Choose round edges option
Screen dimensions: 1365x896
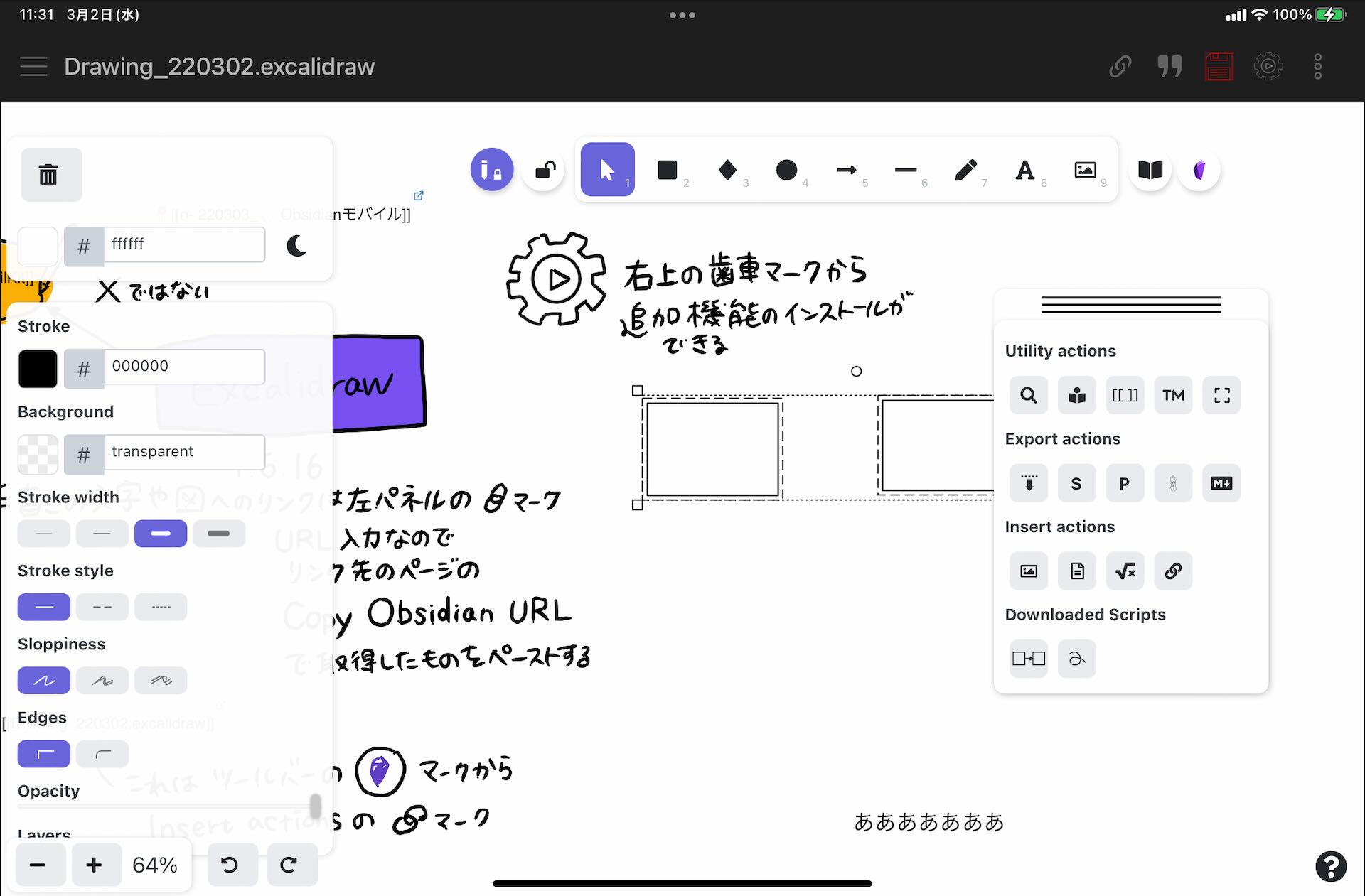(x=102, y=754)
